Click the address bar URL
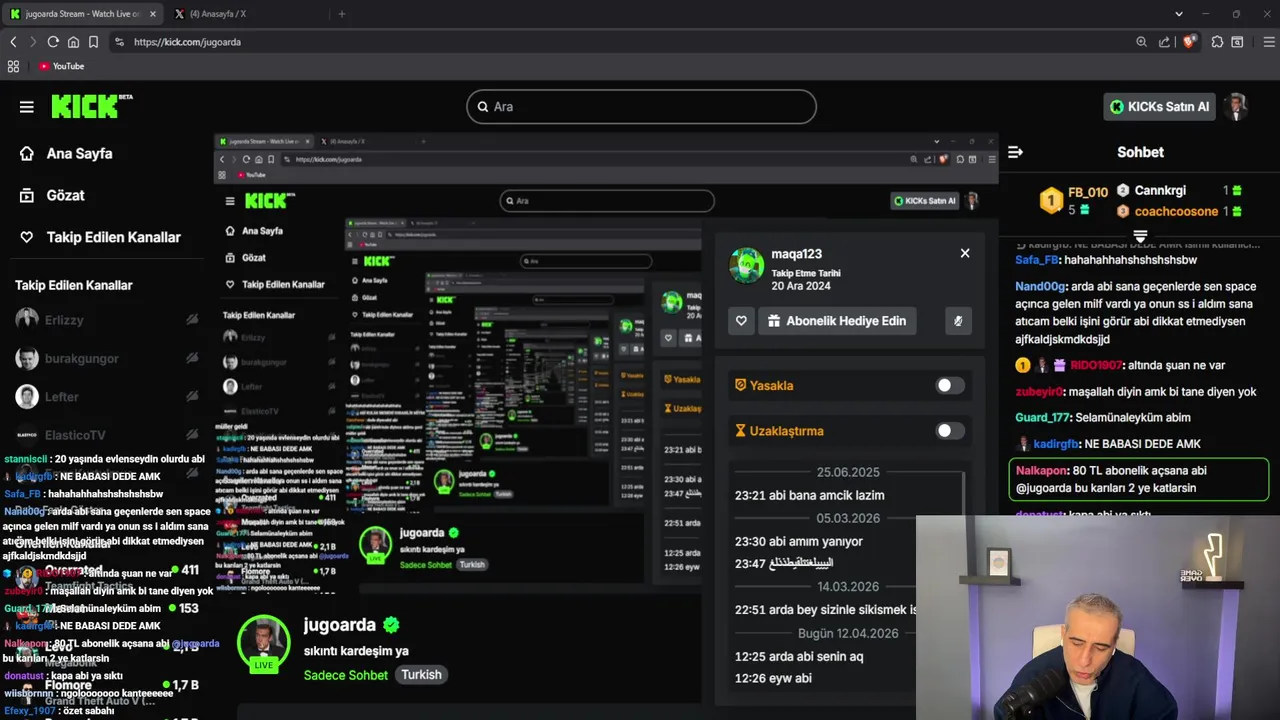Screen dimensions: 1280x720 (188, 42)
